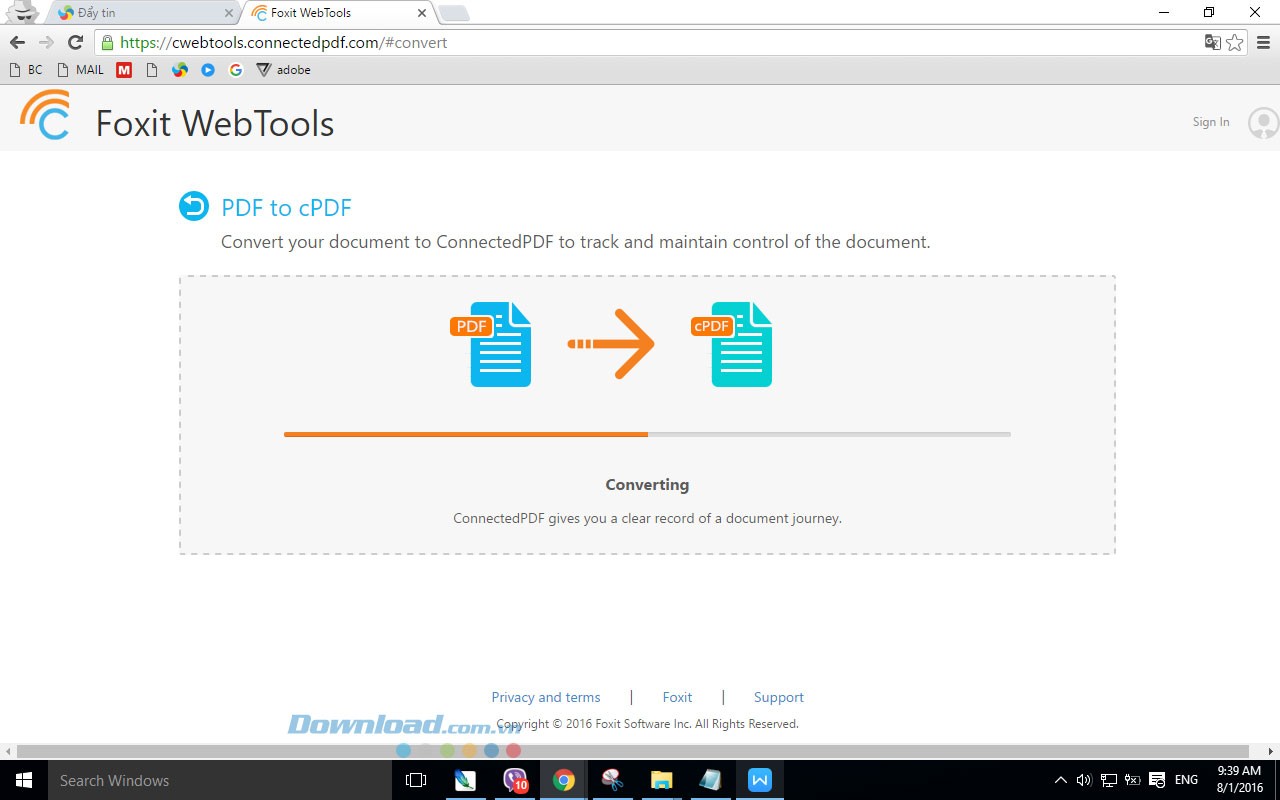Show hidden system tray icons

coord(1061,780)
